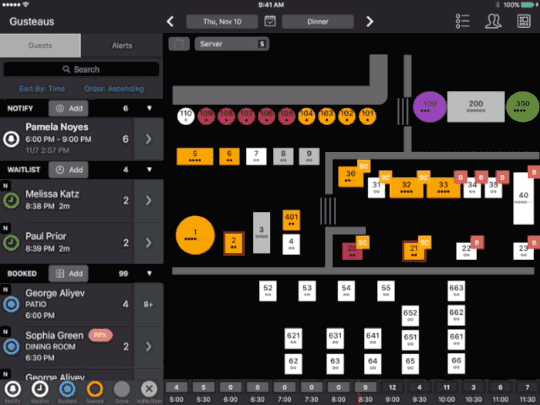The image size is (540, 405).
Task: Go to previous day arrow
Action: (170, 22)
